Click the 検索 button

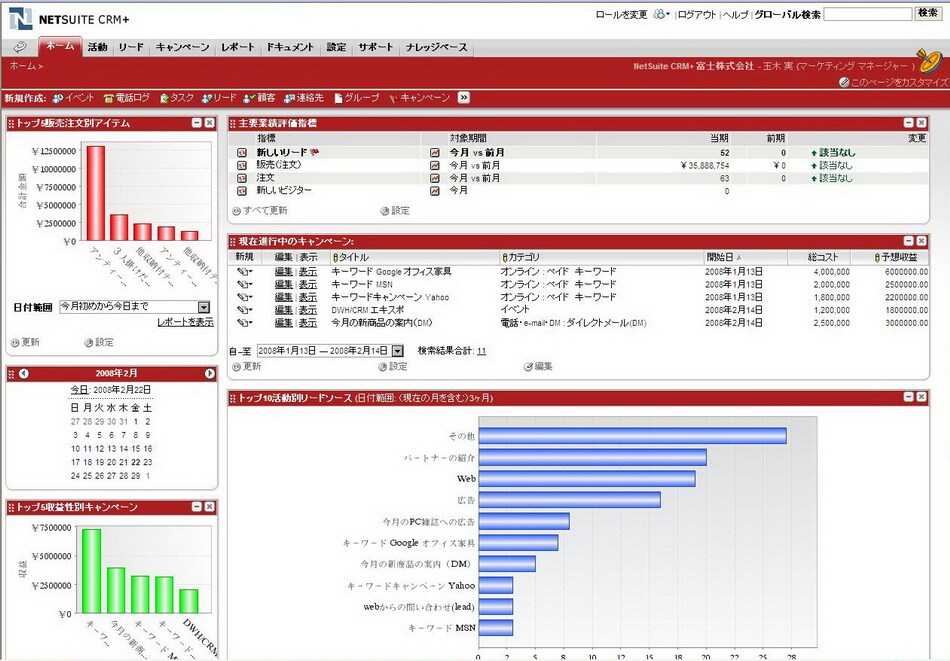click(x=928, y=13)
